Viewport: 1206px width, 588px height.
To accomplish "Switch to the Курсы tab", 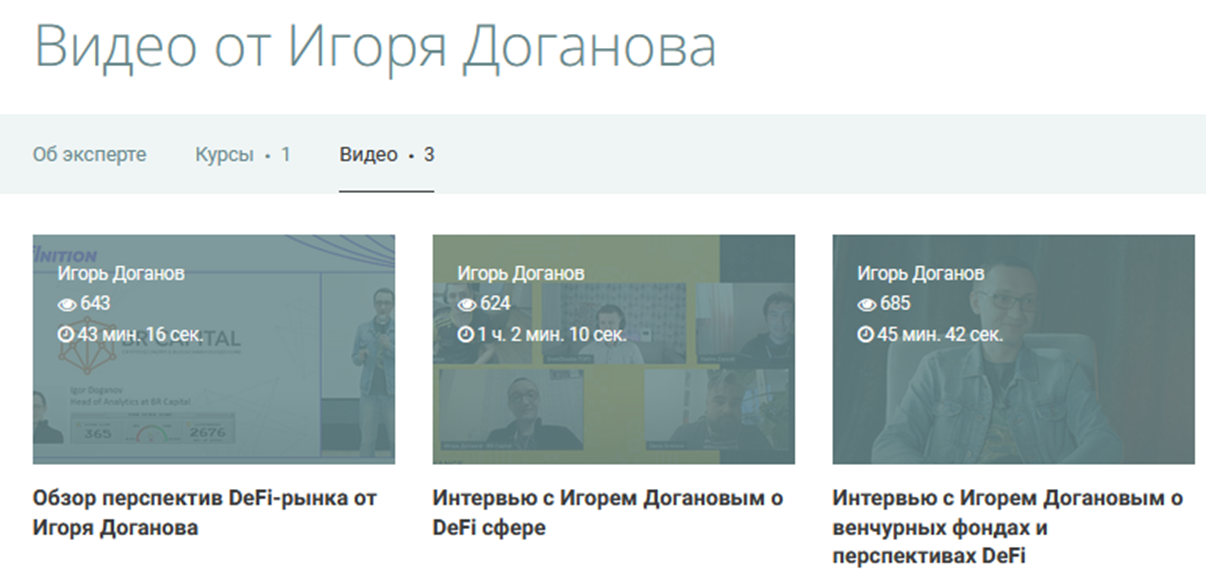I will 242,155.
